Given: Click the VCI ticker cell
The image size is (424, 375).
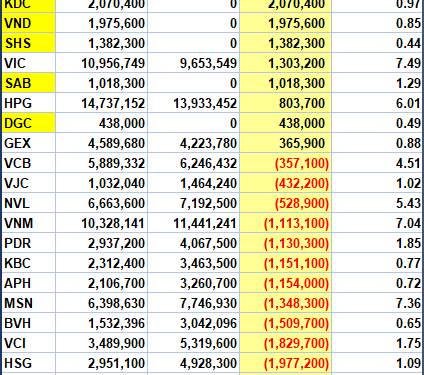Looking at the screenshot, I should [29, 343].
